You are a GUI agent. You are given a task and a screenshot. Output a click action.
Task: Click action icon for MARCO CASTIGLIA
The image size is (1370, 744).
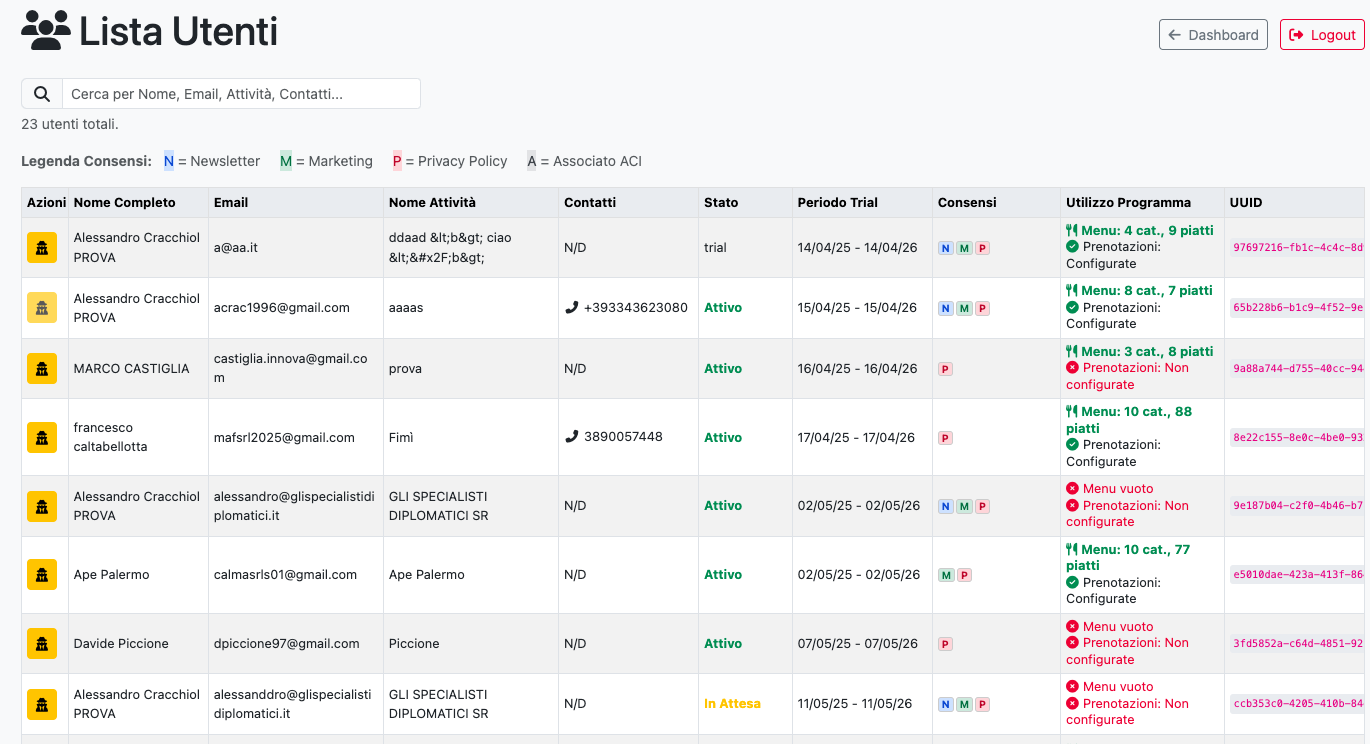42,369
